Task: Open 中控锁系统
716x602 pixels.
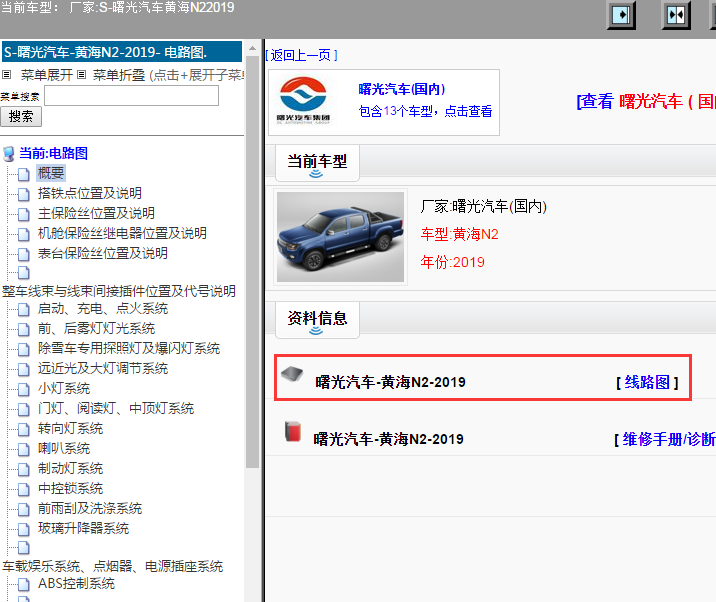Action: [70, 489]
